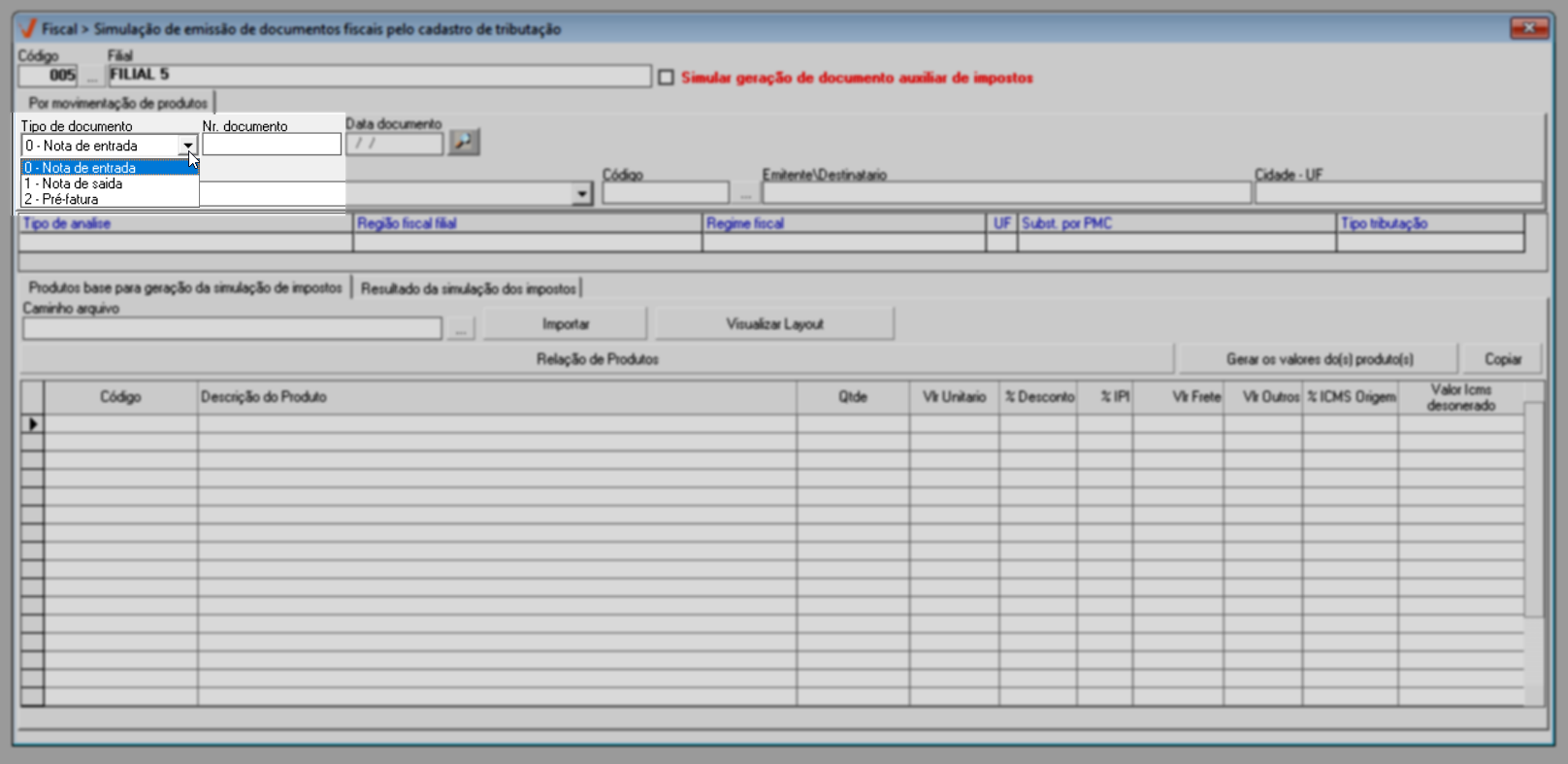Click the 'Descrição do Produto' column header
This screenshot has height=764, width=1568.
click(x=498, y=397)
